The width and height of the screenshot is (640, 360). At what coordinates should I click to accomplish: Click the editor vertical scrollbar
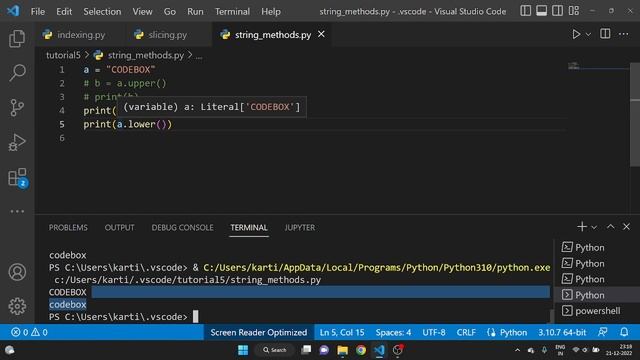pos(635,114)
